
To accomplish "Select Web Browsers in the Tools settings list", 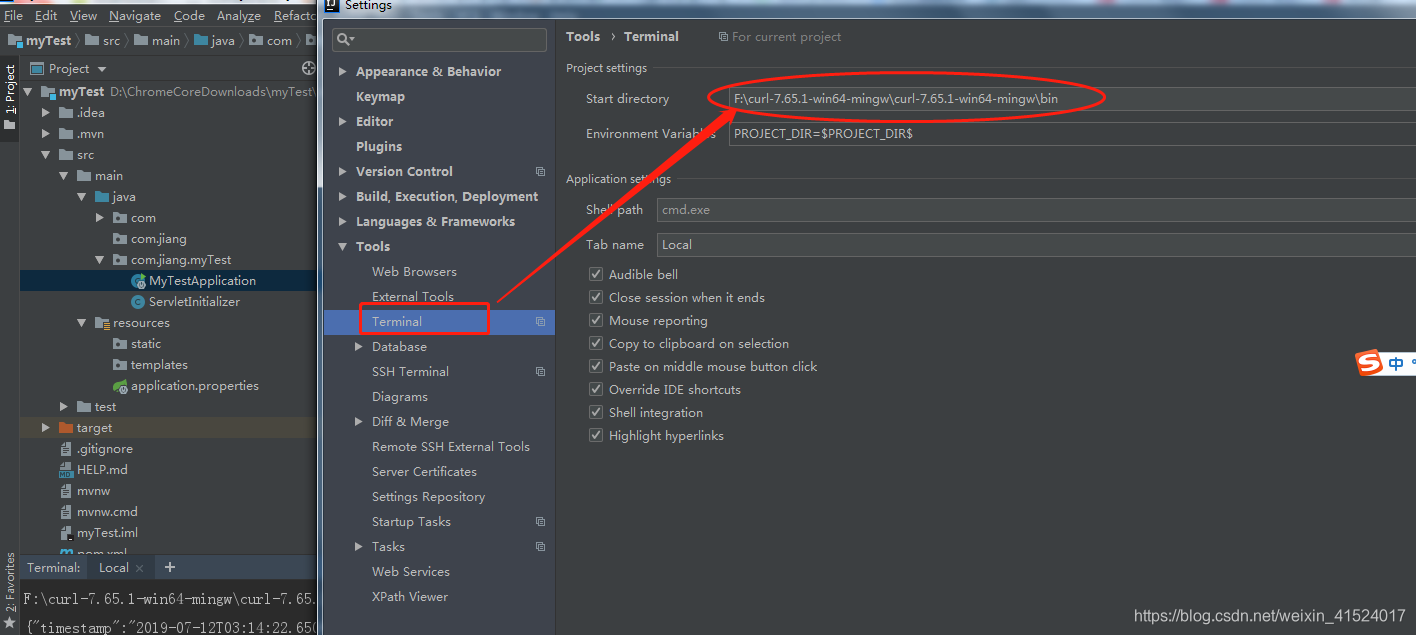I will (x=413, y=271).
